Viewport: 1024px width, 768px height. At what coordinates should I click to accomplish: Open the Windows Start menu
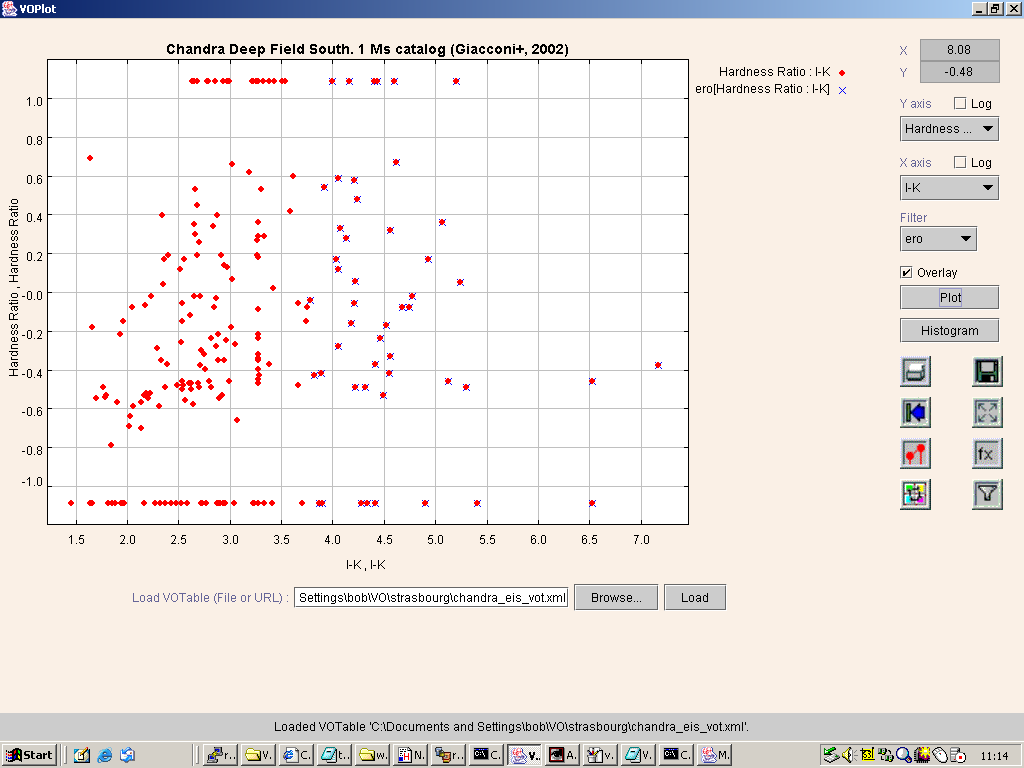(x=29, y=755)
